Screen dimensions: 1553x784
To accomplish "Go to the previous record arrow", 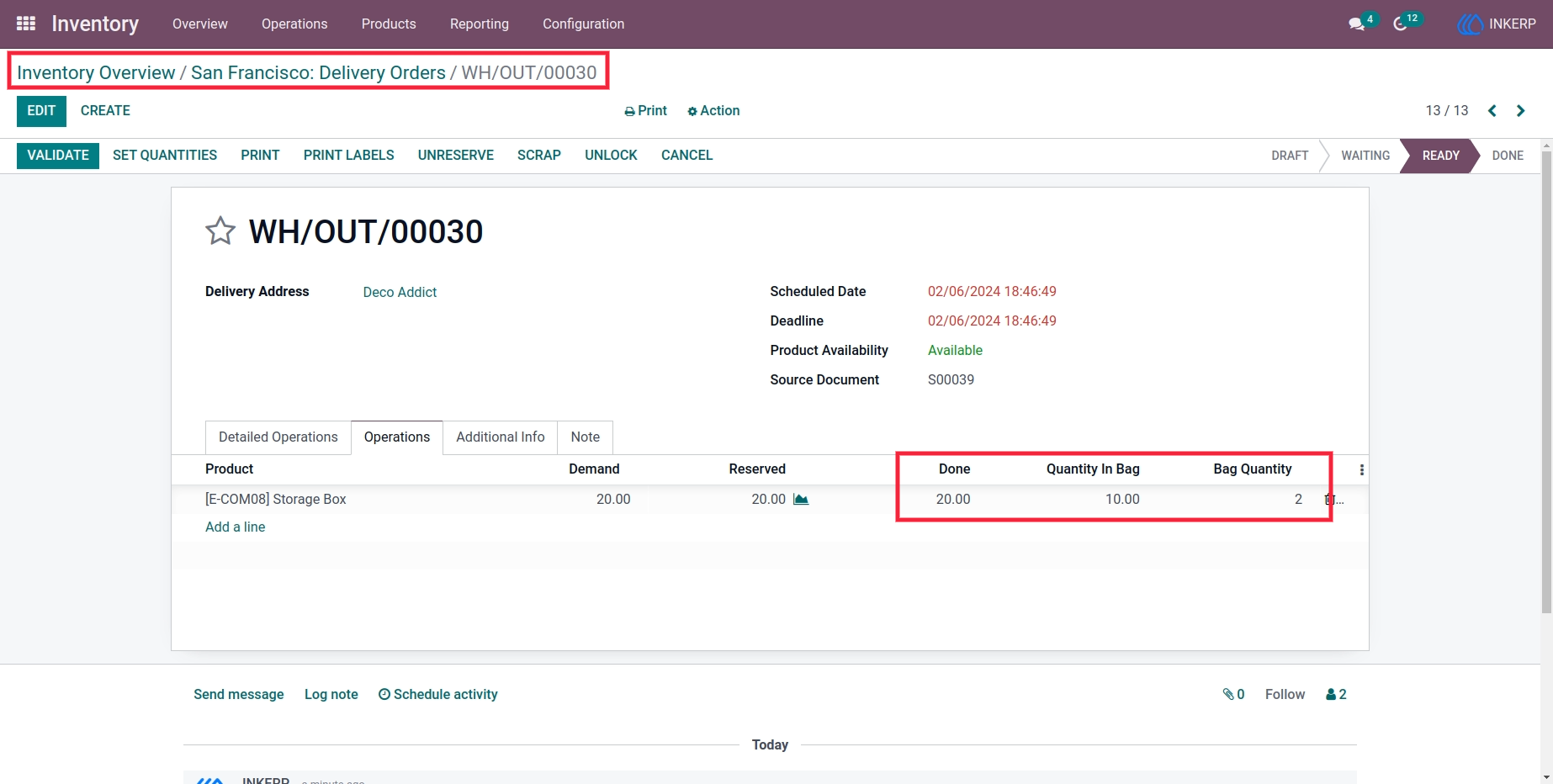I will [1492, 111].
